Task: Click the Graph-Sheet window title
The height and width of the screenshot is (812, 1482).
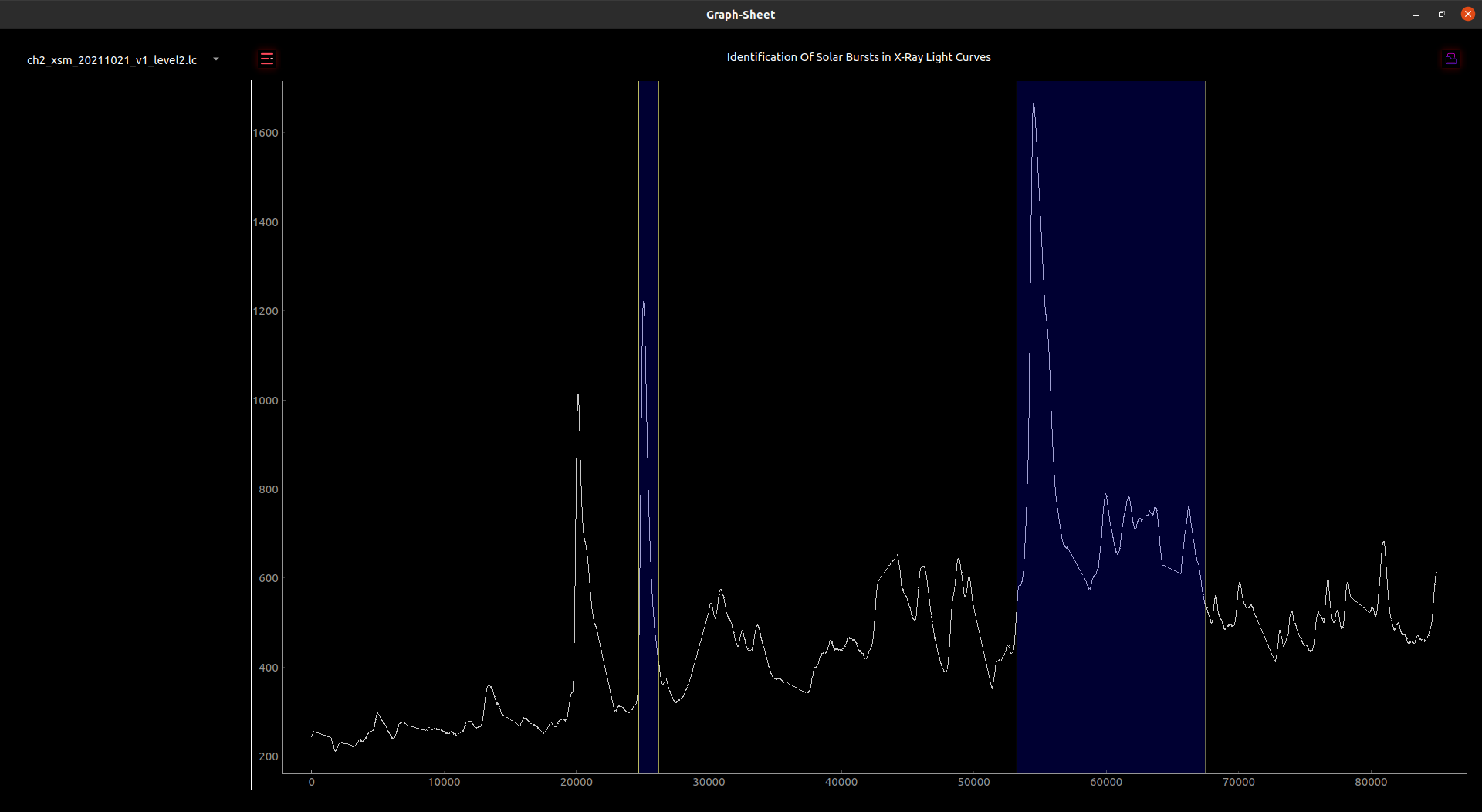Action: (740, 15)
